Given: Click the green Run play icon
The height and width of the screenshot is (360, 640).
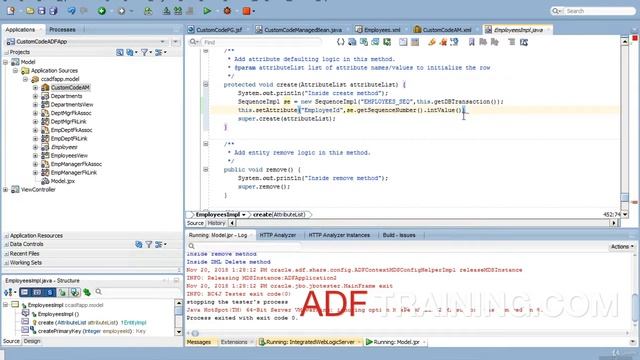Looking at the screenshot, I should coord(207,11).
